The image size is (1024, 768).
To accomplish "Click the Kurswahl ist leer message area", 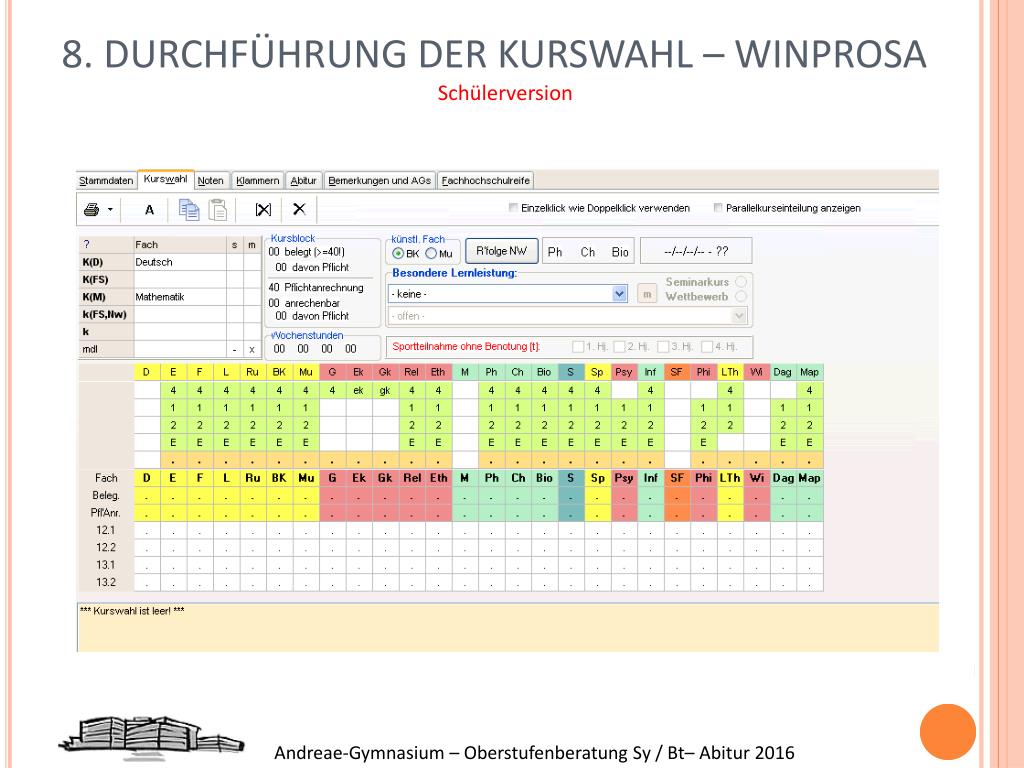I will [x=507, y=628].
